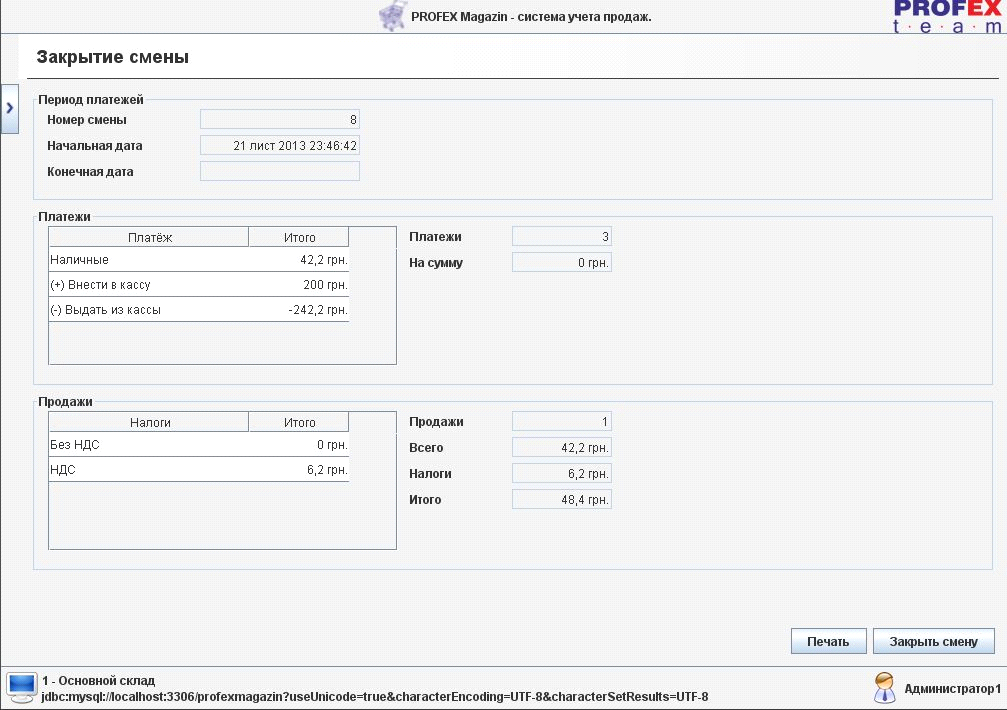
Task: Select the Без НДС row
Action: click(x=199, y=445)
